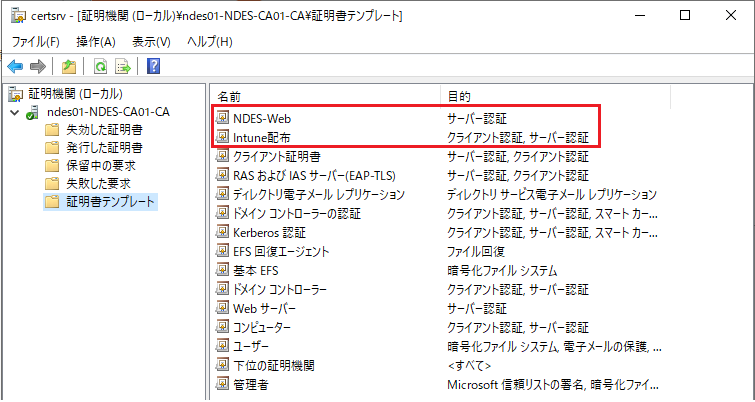Click ディレクトリ サービス電子メール レプリケーション purpose cell

[x=552, y=195]
